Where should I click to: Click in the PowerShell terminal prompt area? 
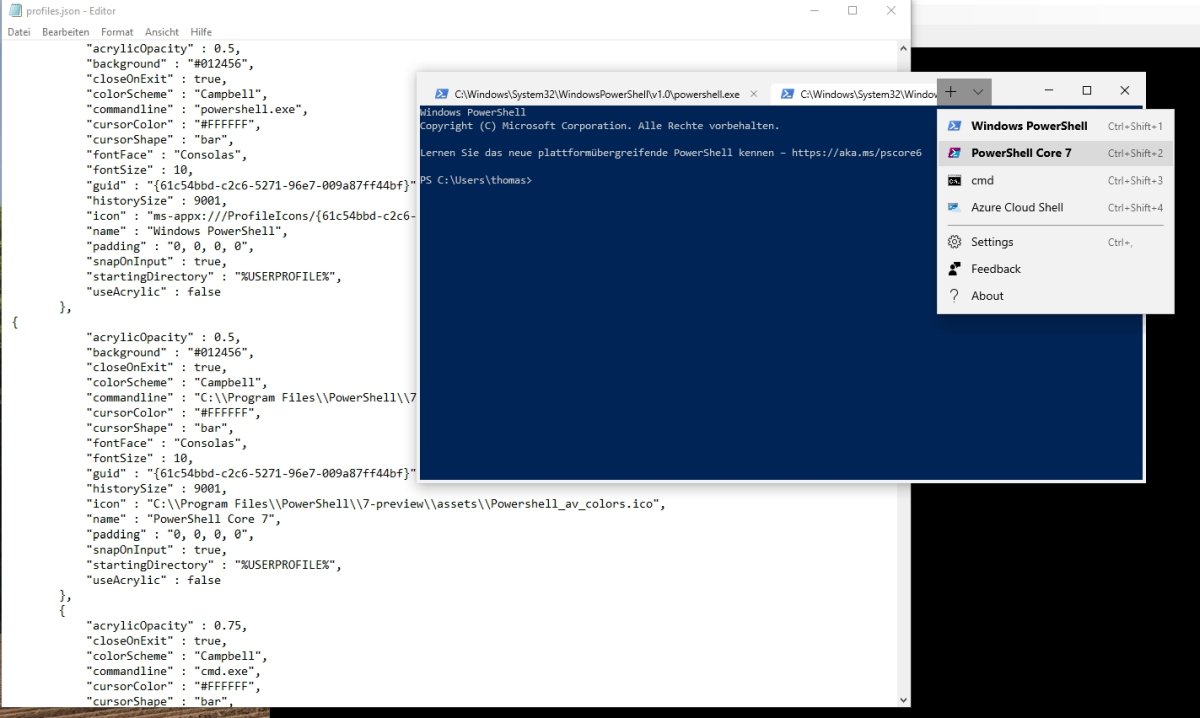tap(700, 300)
